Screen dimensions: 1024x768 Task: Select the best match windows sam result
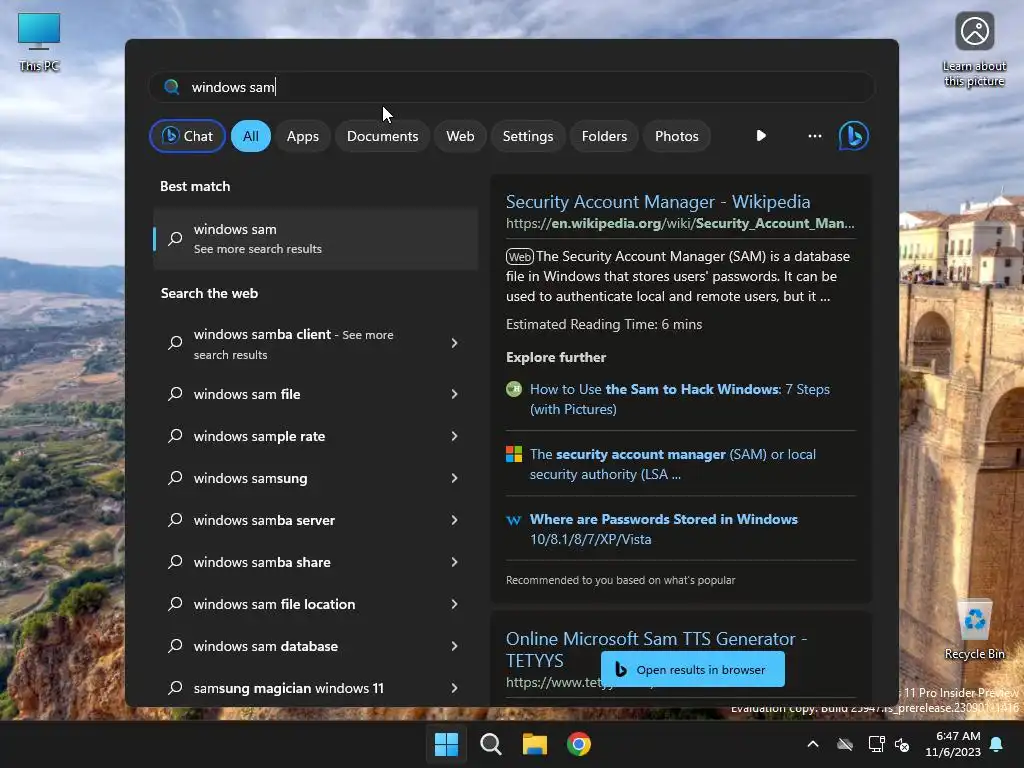click(315, 238)
